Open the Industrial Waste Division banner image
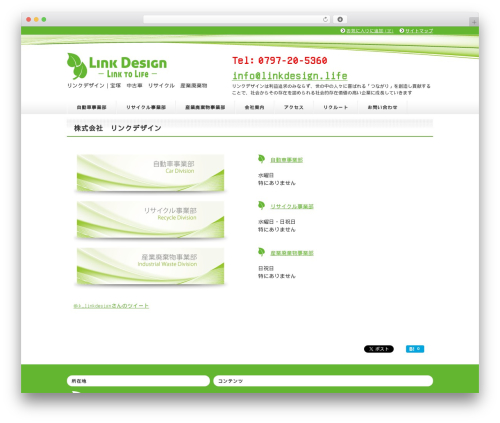This screenshot has width=500, height=423. pos(150,266)
